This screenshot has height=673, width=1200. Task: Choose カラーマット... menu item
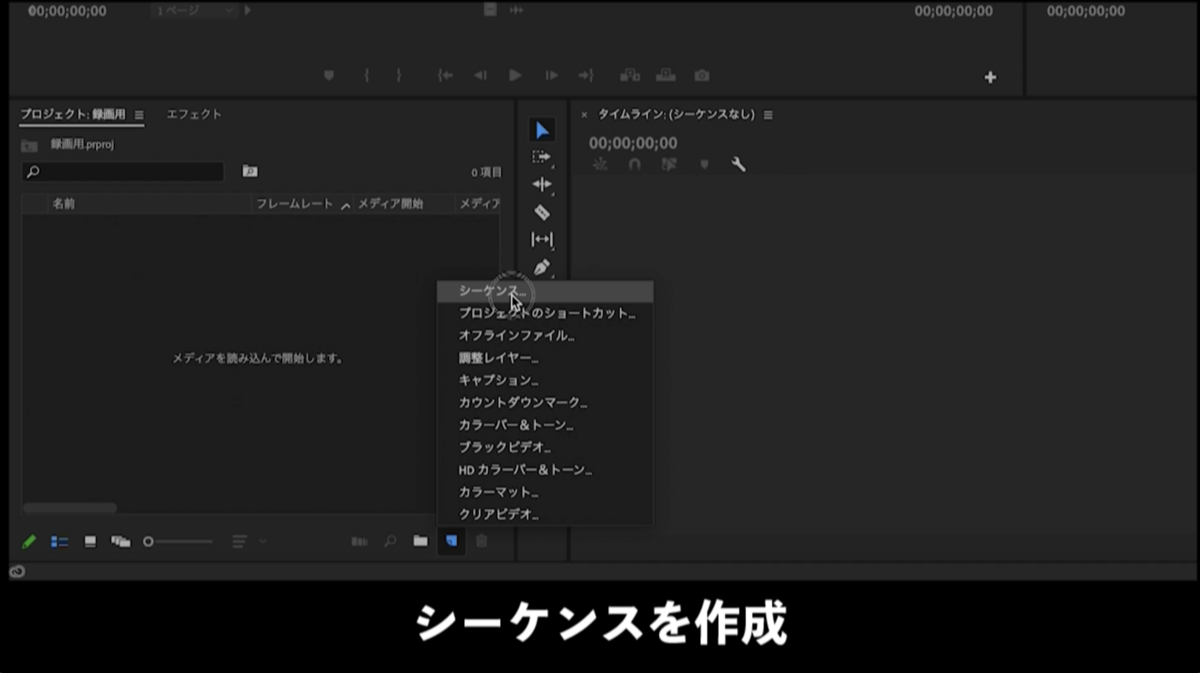pos(545,492)
